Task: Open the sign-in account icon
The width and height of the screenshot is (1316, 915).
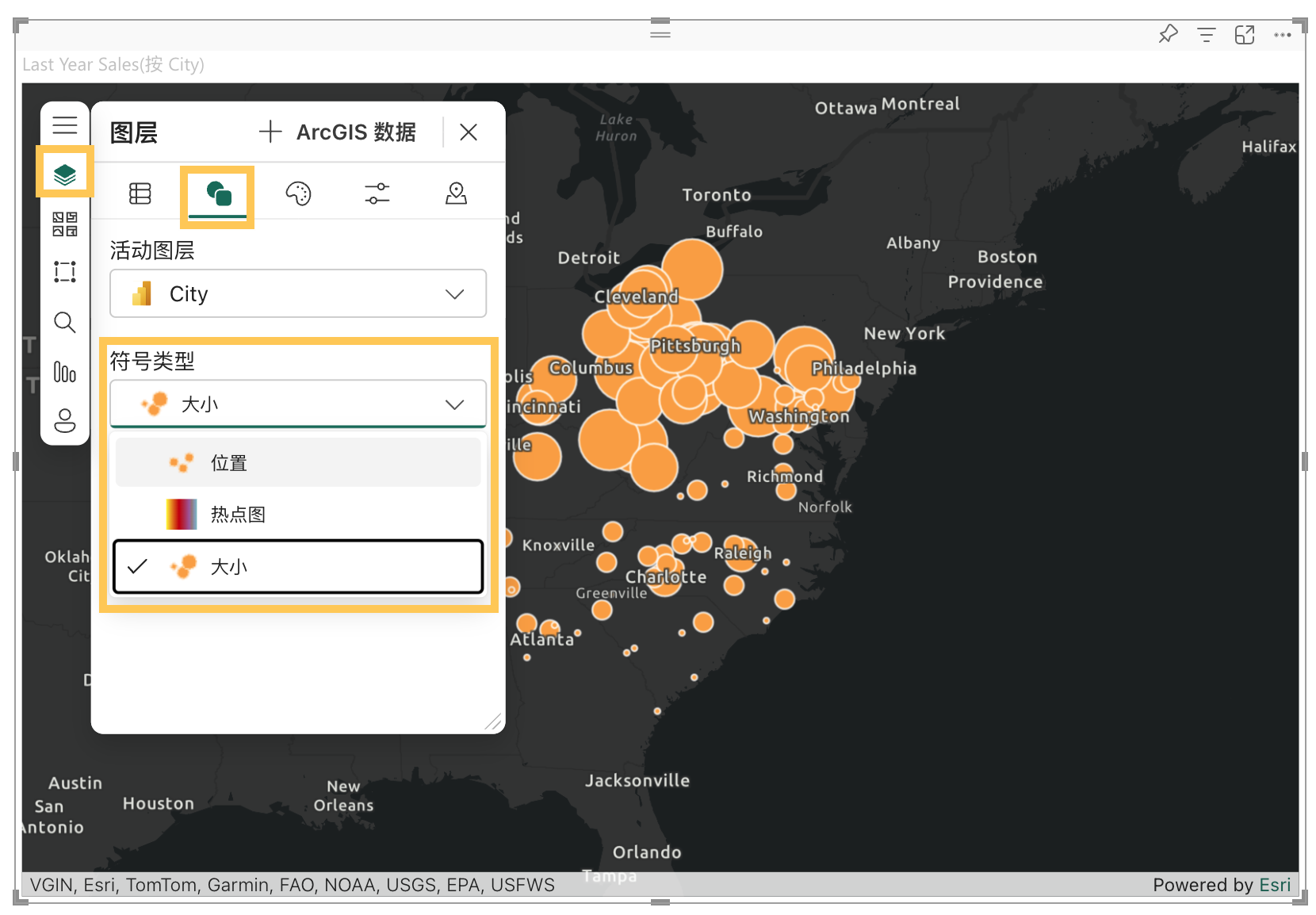Action: [64, 420]
